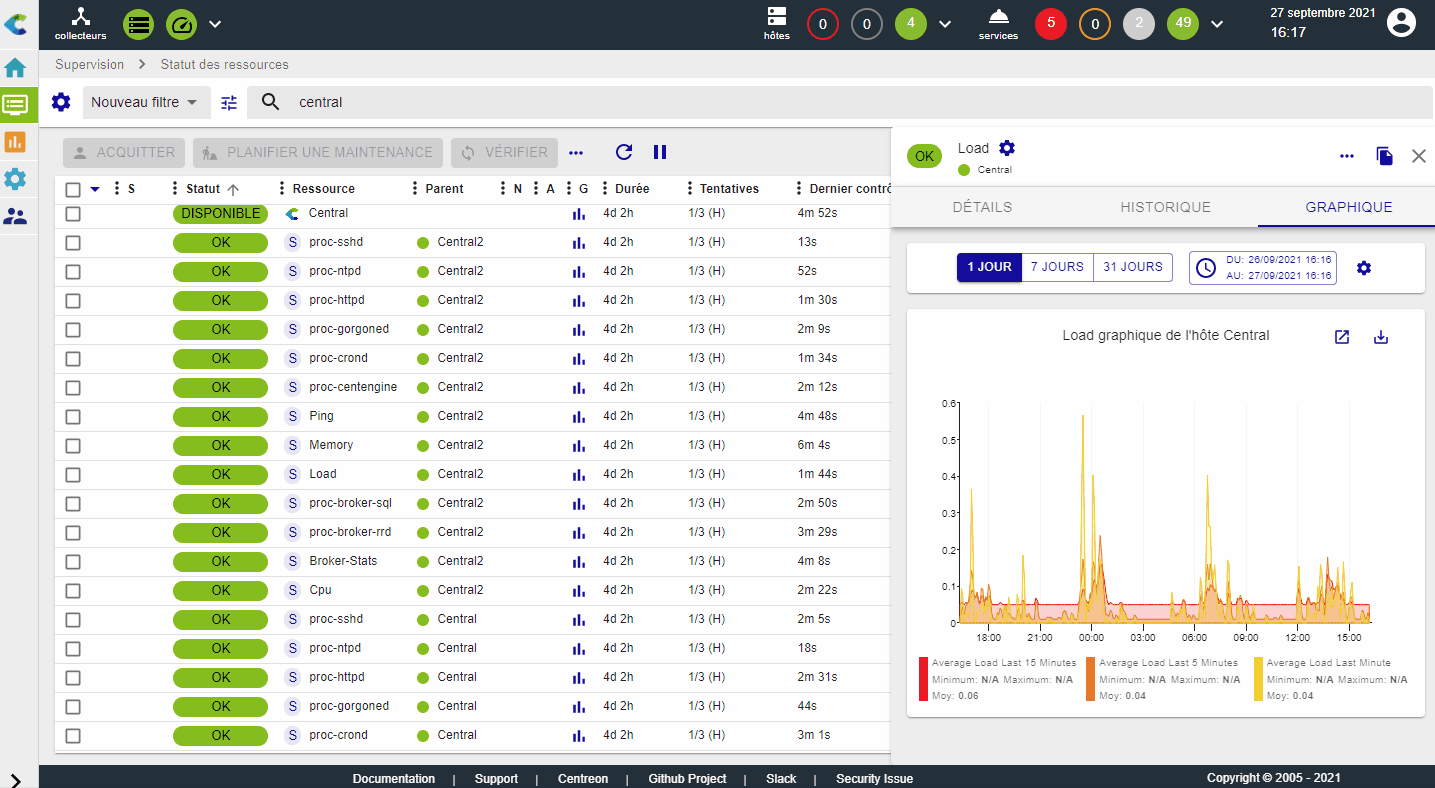The height and width of the screenshot is (788, 1435).
Task: Switch to the HISTORIQUE tab
Action: click(x=1165, y=207)
